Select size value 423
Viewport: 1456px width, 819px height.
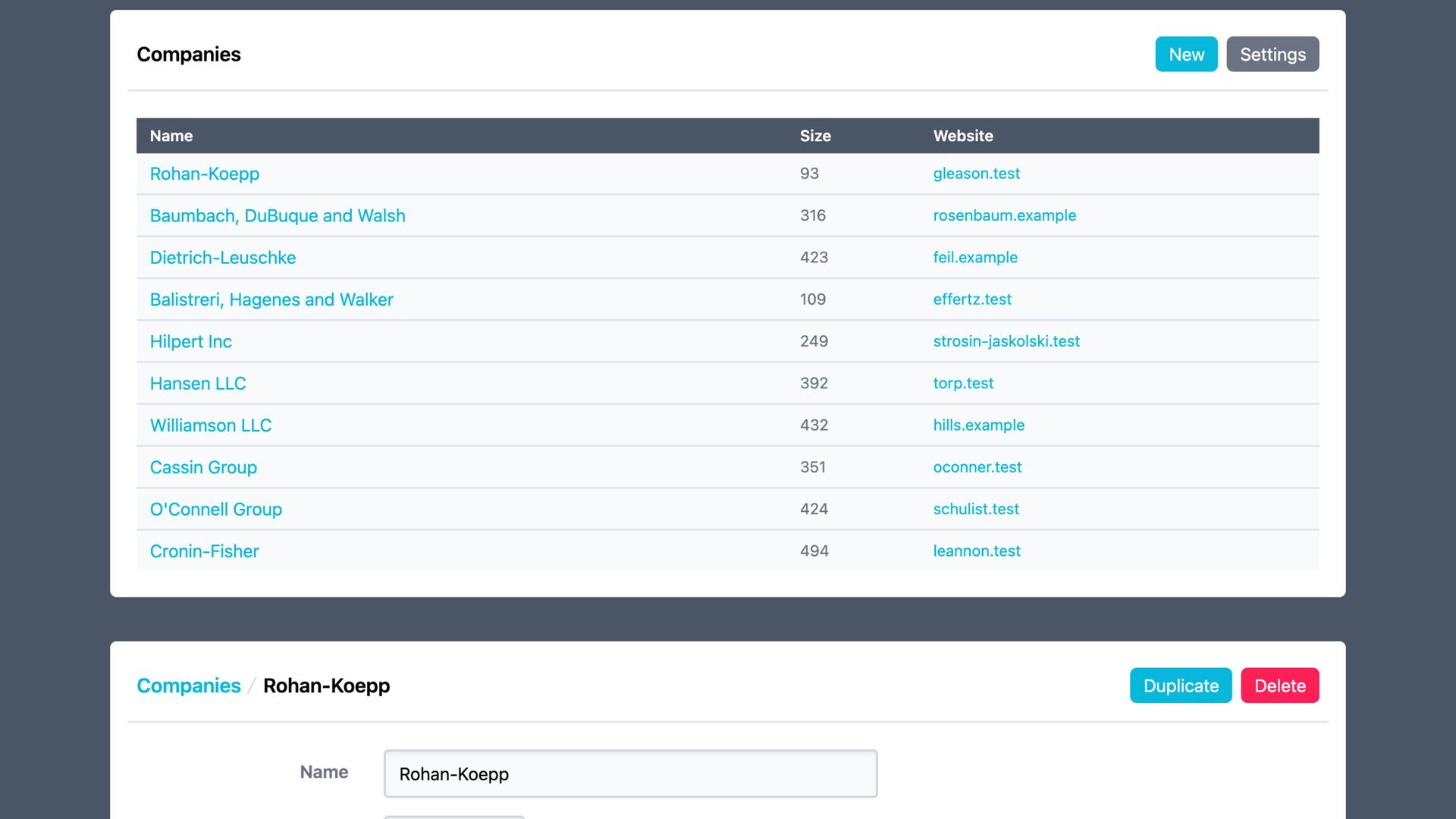[814, 258]
